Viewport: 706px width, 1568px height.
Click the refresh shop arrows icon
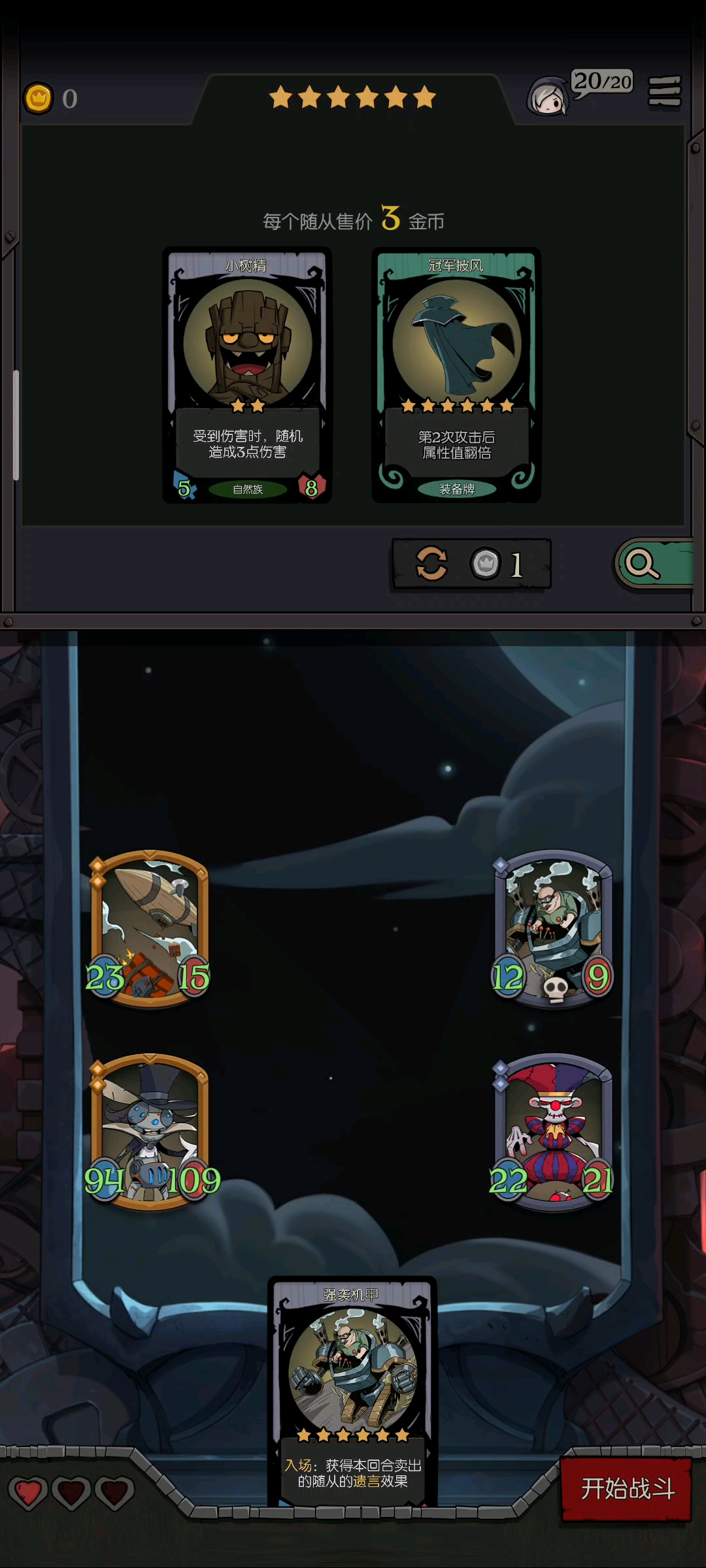coord(431,563)
